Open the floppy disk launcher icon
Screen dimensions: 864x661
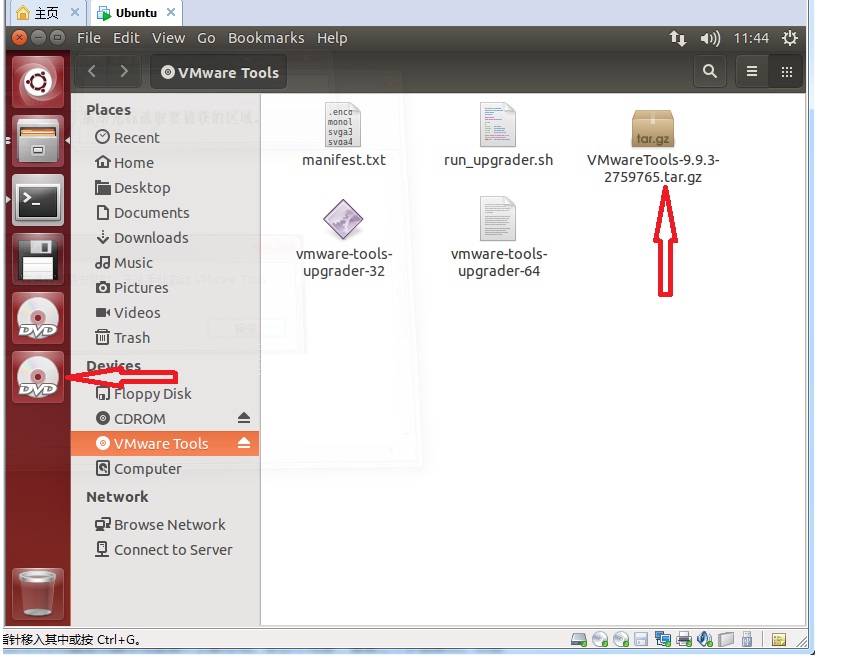point(37,259)
